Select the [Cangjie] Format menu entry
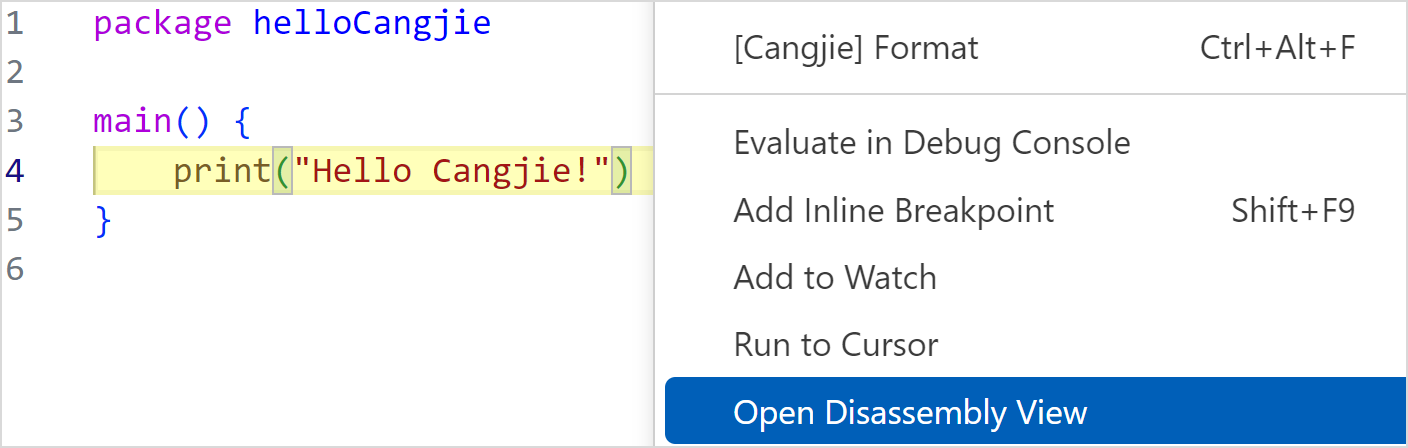Screen dimensions: 1408x448 click(856, 48)
